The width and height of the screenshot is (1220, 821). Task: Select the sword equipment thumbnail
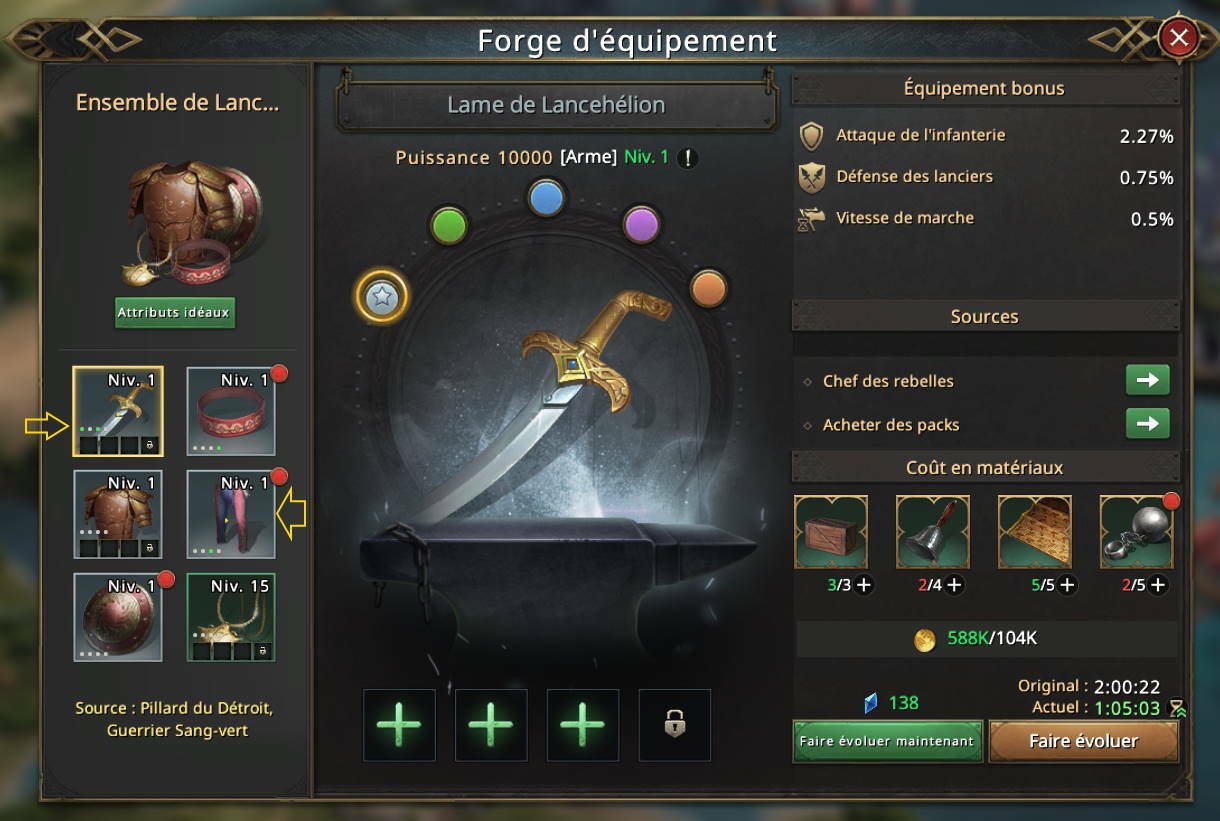coord(118,411)
